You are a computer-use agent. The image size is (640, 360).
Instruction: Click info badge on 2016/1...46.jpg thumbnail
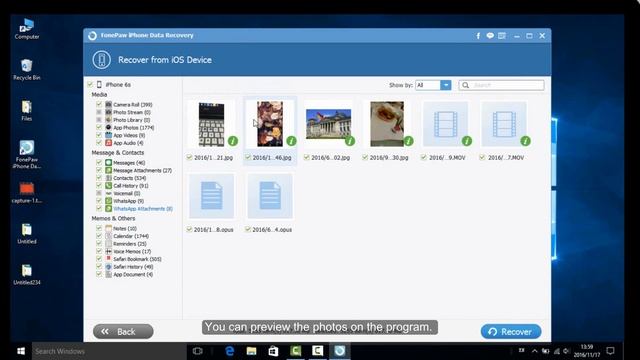[291, 141]
